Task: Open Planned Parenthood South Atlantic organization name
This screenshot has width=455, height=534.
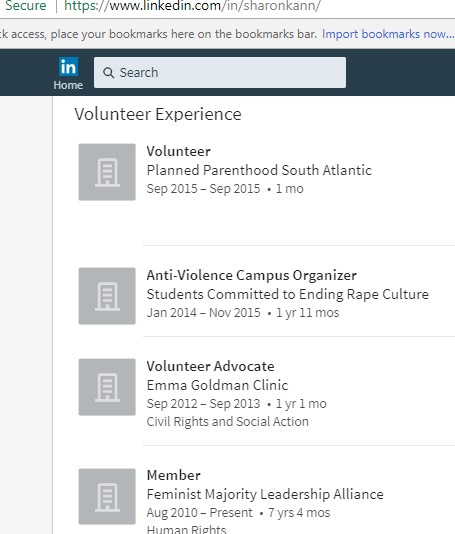Action: pos(259,170)
